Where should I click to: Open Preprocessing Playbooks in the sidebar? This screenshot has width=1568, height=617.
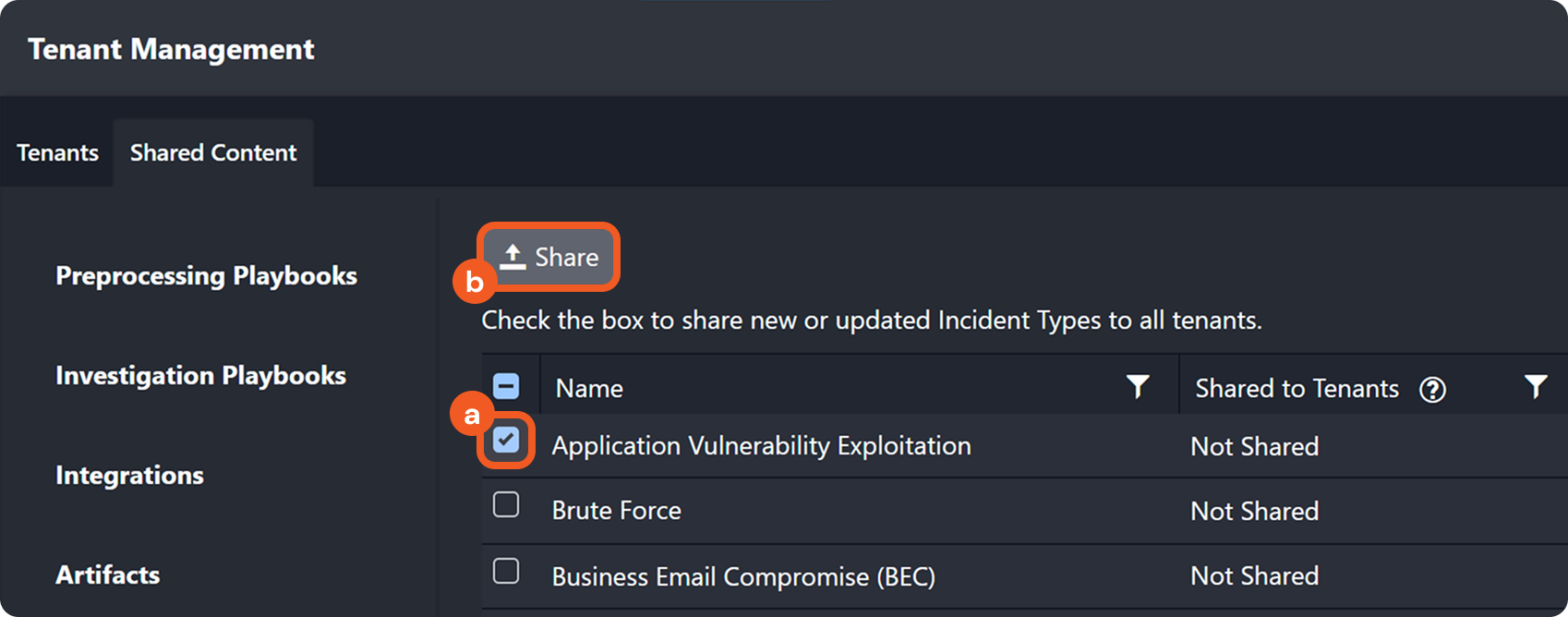coord(206,276)
